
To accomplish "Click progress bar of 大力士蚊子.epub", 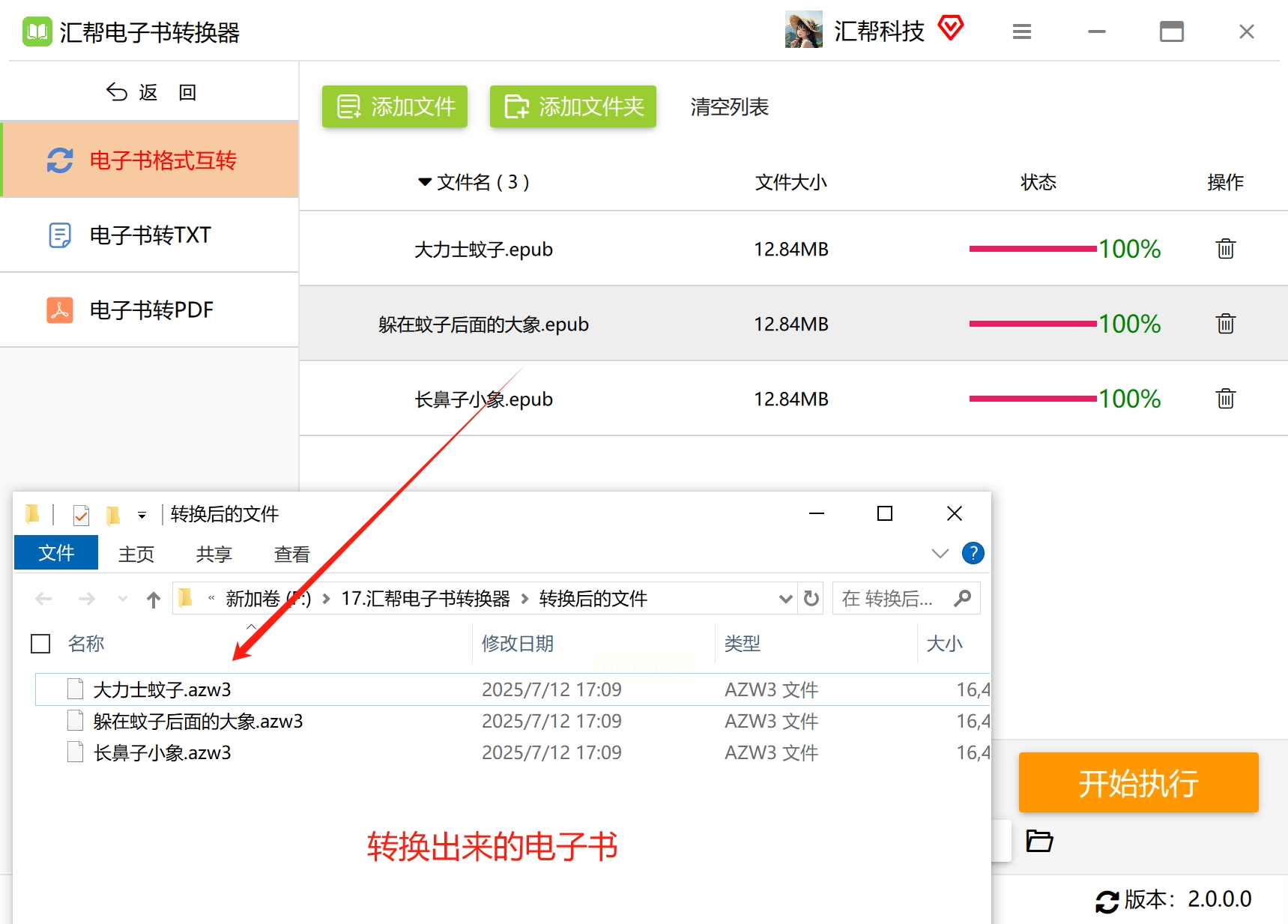I will 1032,249.
